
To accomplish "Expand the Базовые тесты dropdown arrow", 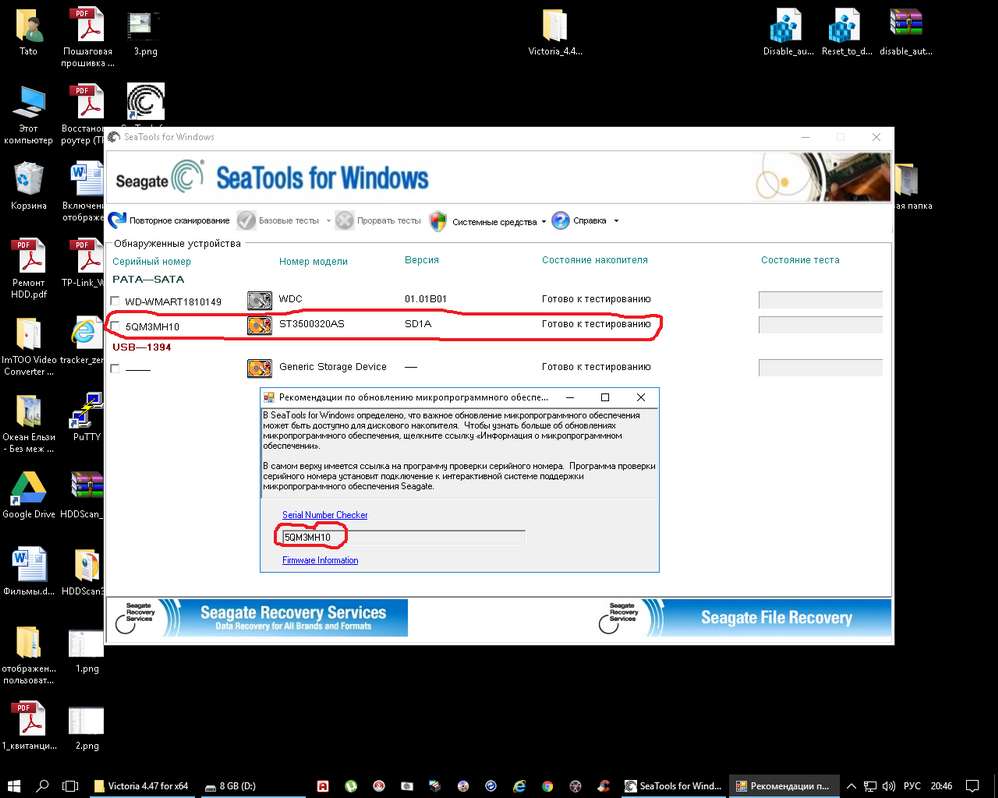I will [328, 221].
